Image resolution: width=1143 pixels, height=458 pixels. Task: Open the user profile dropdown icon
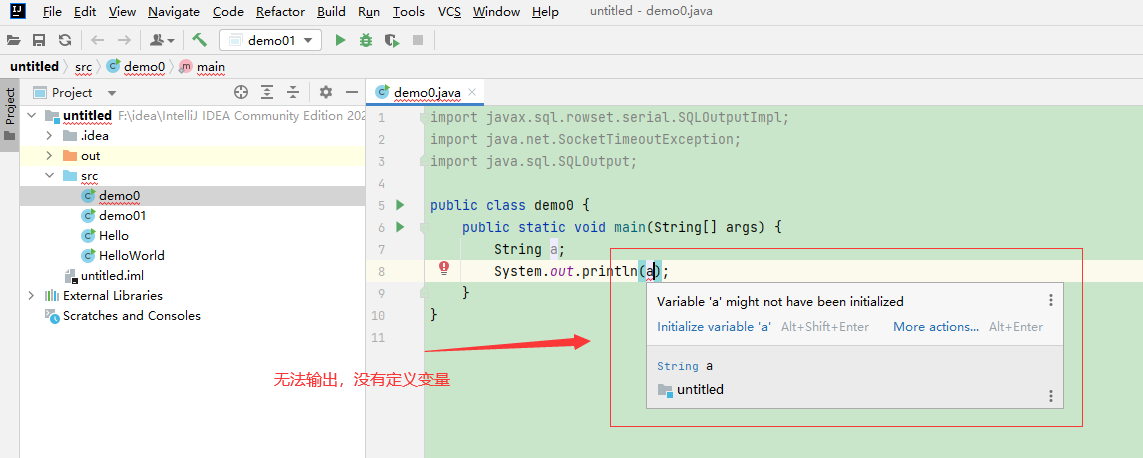click(162, 41)
